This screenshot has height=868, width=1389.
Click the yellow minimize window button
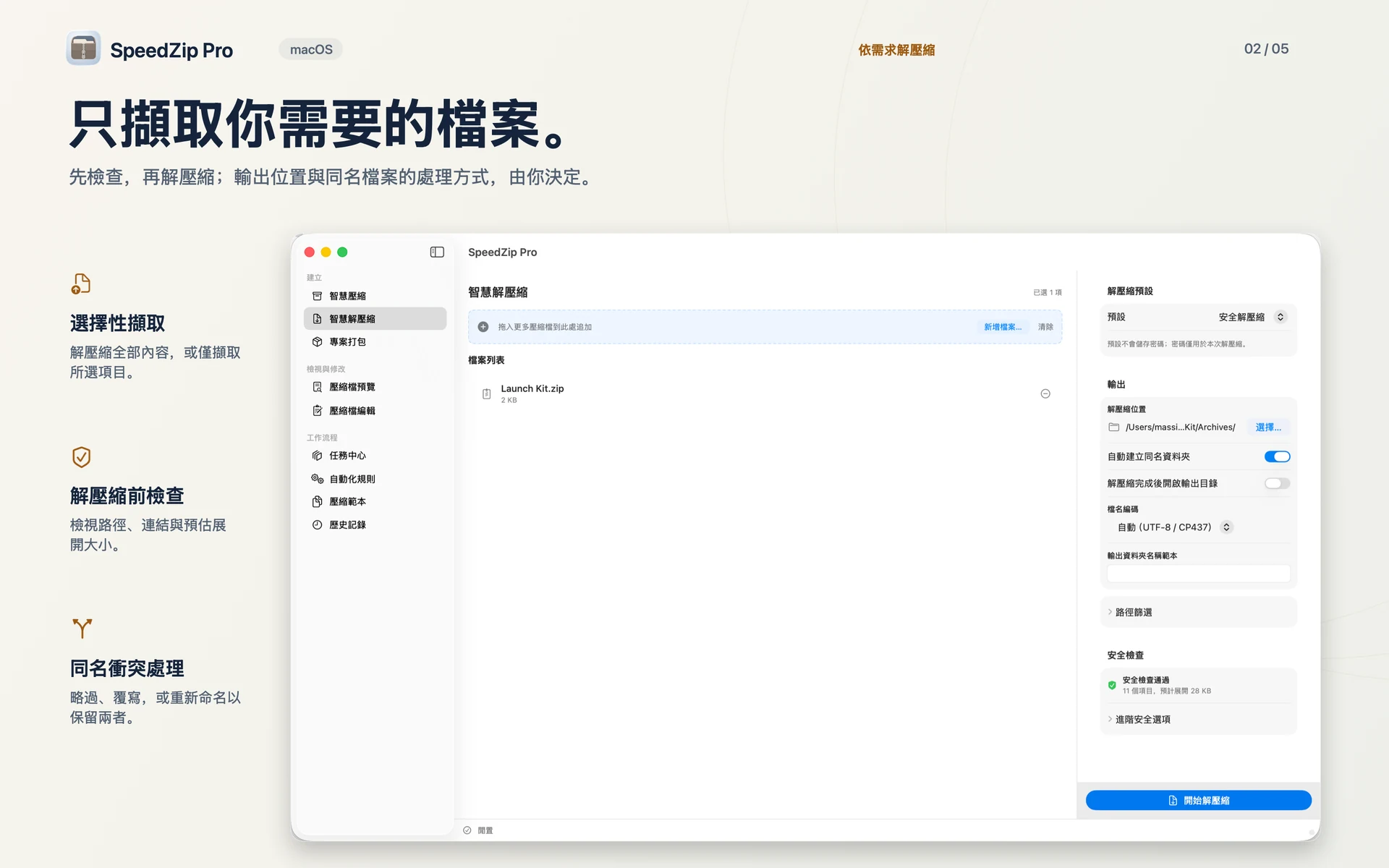326,252
